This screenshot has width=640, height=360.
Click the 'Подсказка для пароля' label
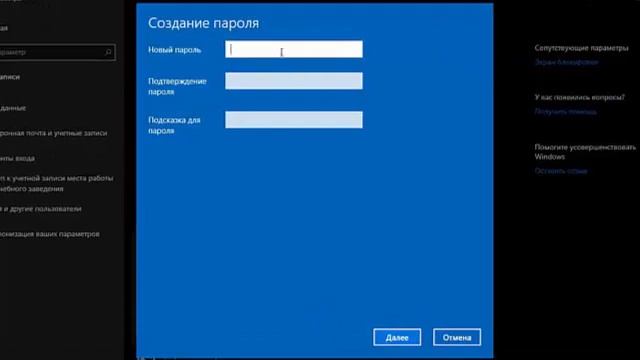[174, 125]
